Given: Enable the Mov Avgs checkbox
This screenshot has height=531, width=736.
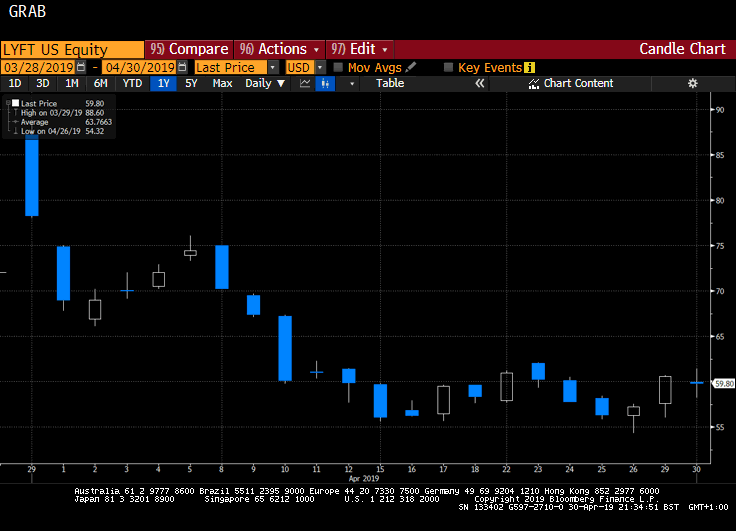Looking at the screenshot, I should (x=339, y=67).
